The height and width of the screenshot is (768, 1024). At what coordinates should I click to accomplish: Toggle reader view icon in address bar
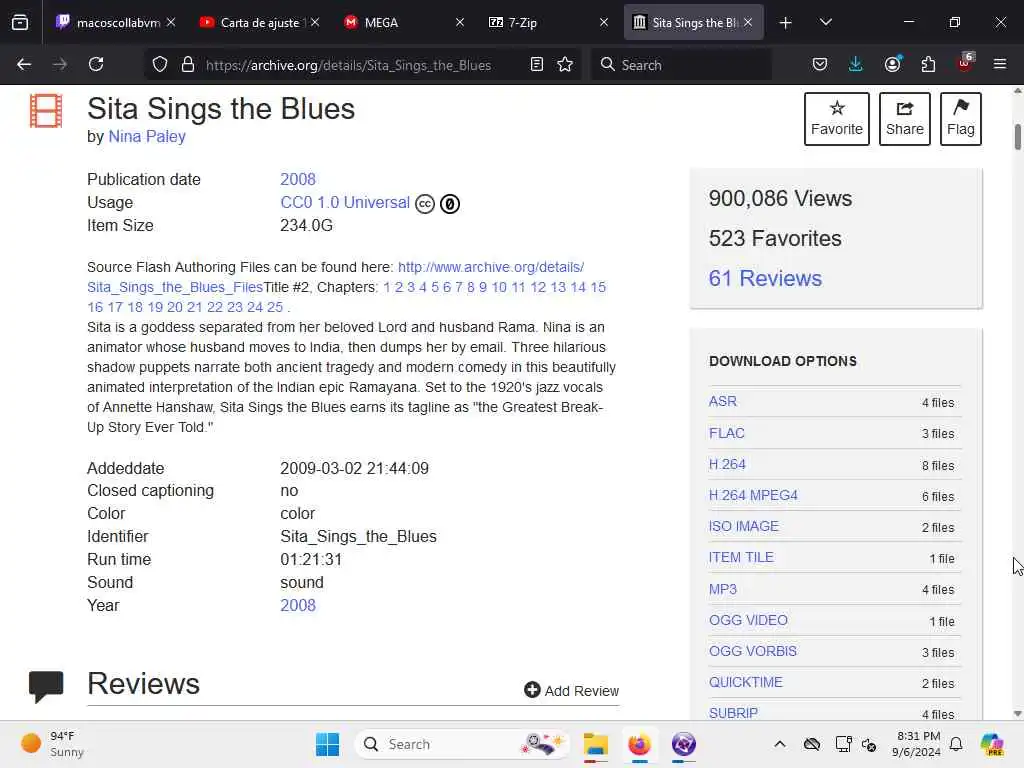537,65
